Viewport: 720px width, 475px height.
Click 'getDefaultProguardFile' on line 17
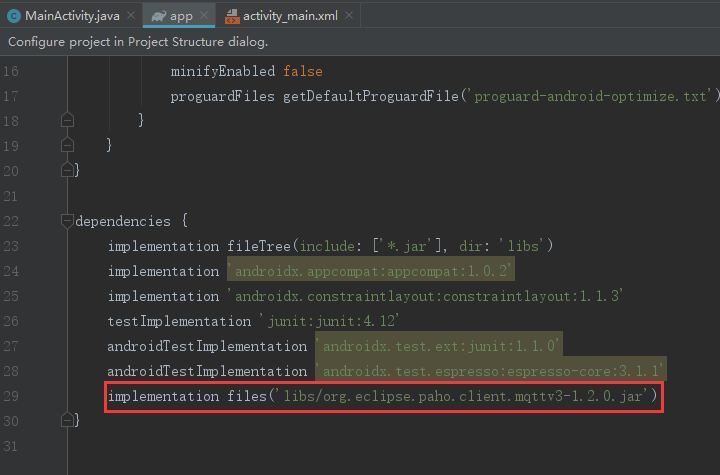pos(371,96)
